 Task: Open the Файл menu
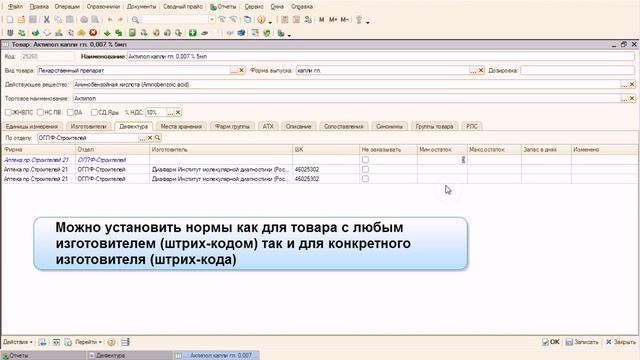(x=16, y=7)
